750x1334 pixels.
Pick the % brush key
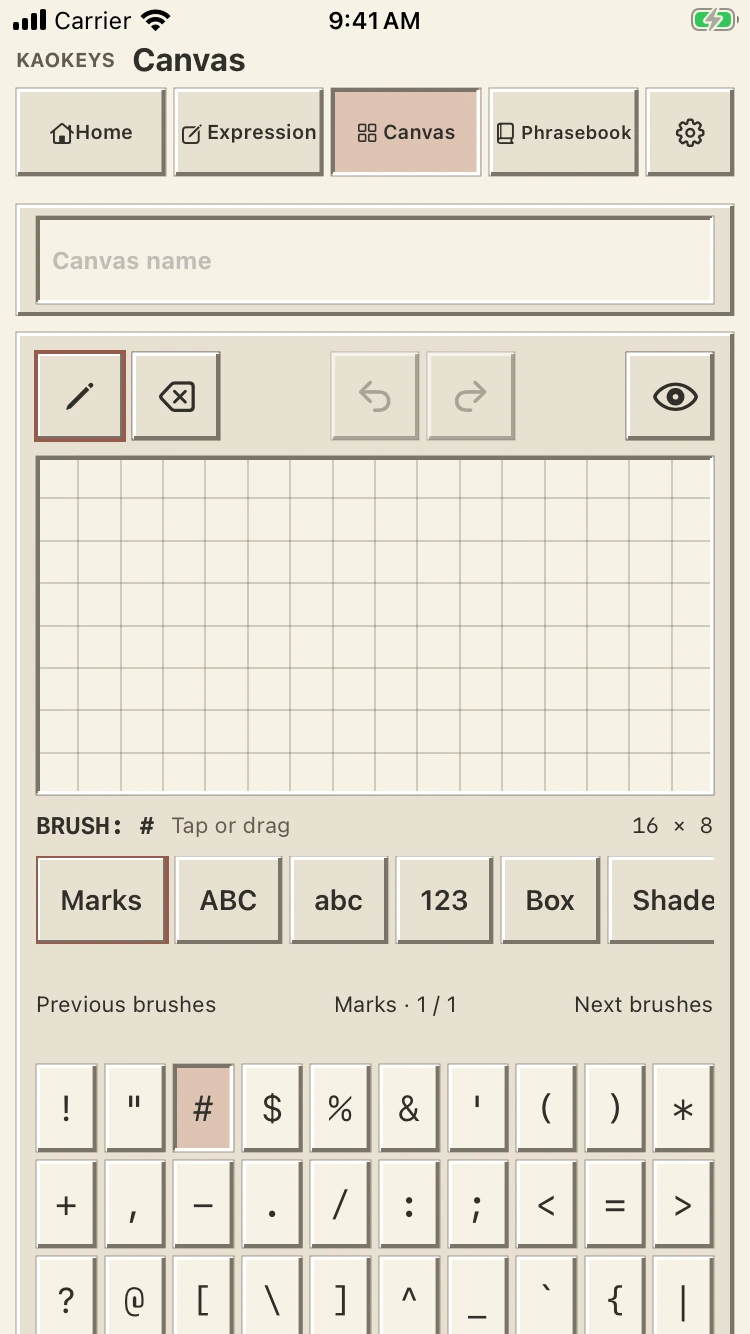(x=340, y=1108)
